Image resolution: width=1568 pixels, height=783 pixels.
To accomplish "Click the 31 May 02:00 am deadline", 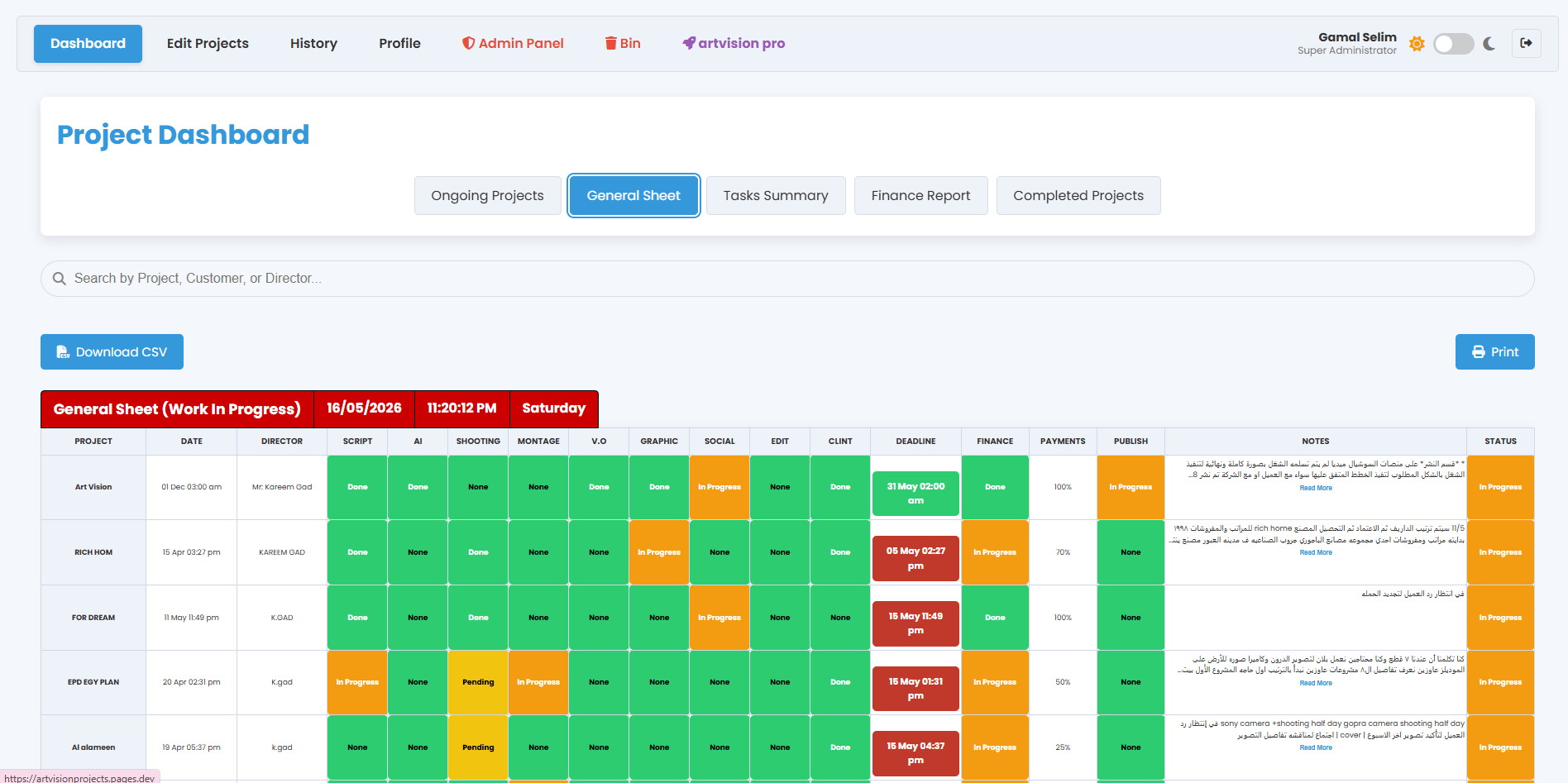I will click(x=915, y=494).
